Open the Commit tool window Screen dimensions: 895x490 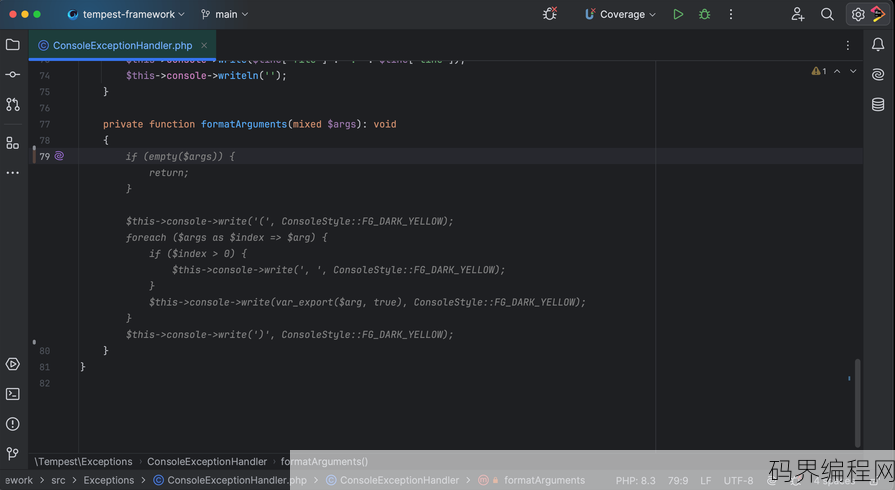[x=13, y=74]
